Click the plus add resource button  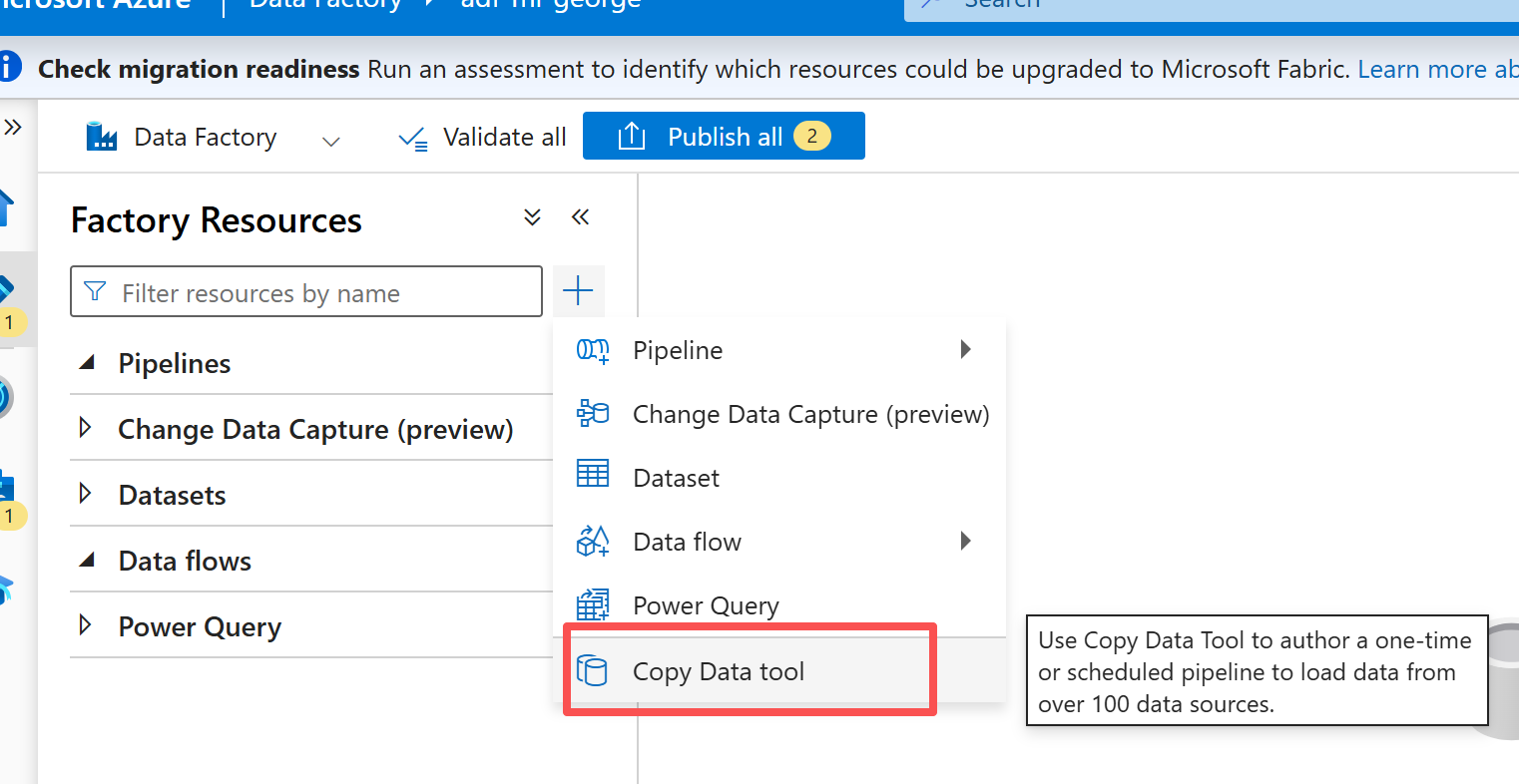(578, 291)
